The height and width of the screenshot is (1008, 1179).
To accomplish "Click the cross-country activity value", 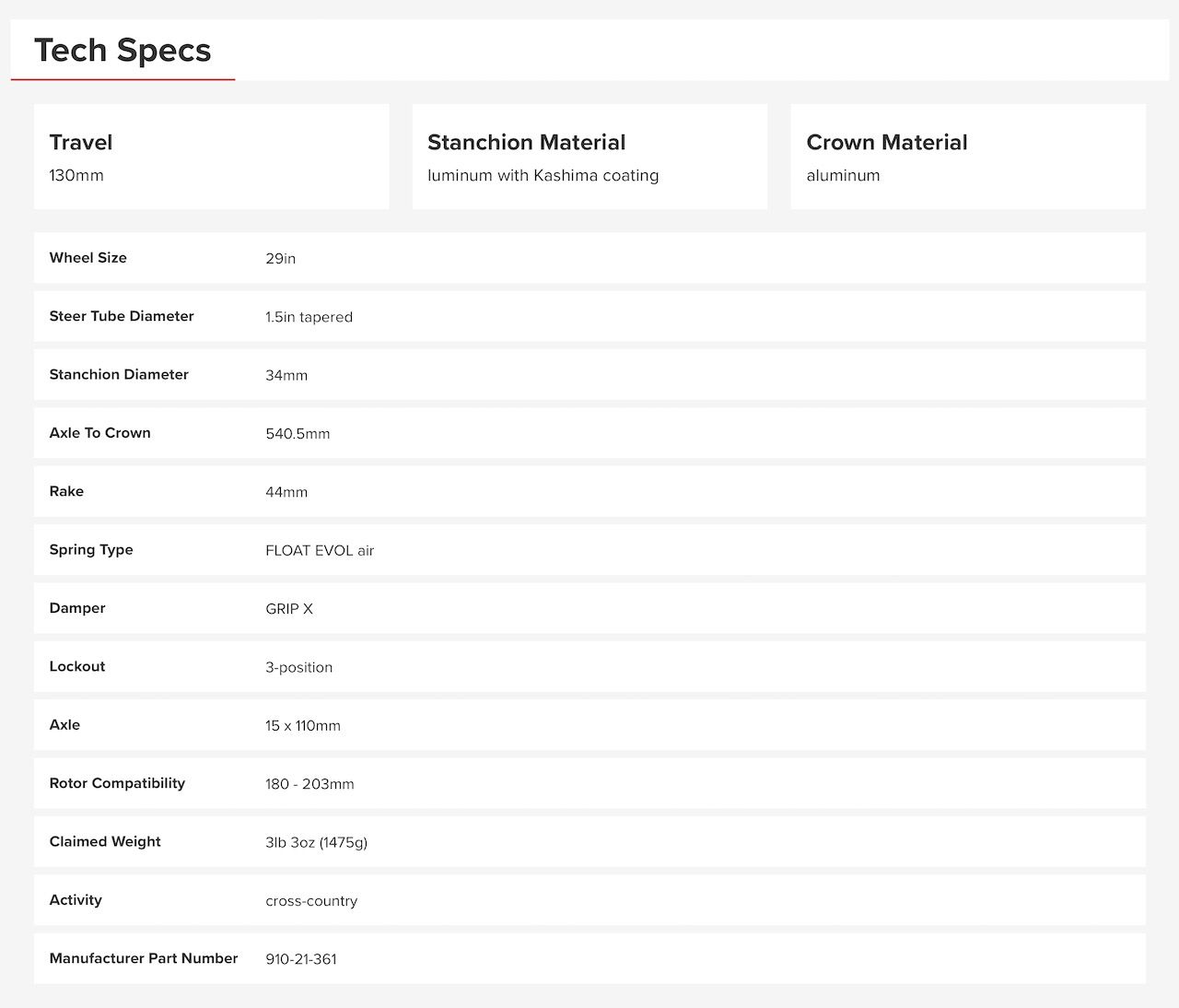I will [x=311, y=901].
